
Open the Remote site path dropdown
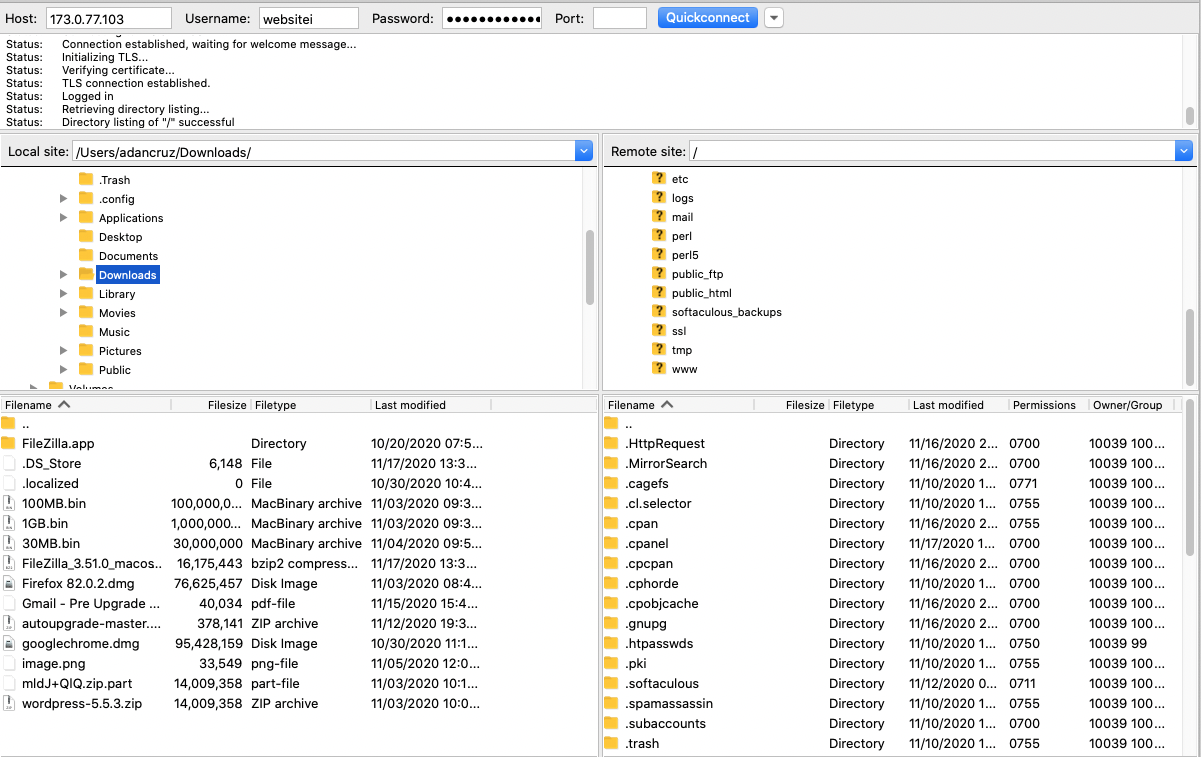pos(1184,151)
